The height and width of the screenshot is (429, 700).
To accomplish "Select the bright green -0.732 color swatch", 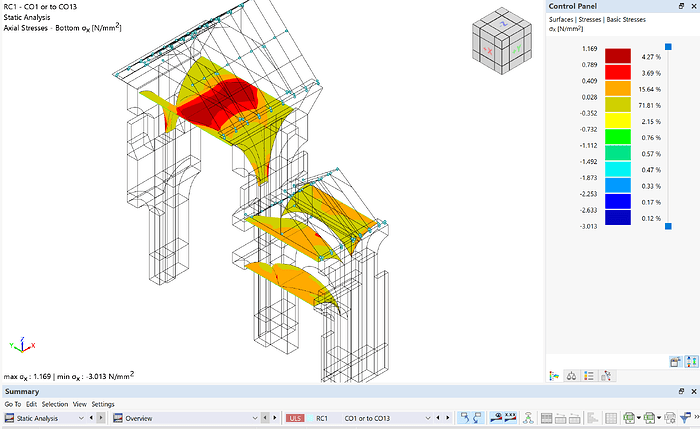I will click(x=618, y=137).
